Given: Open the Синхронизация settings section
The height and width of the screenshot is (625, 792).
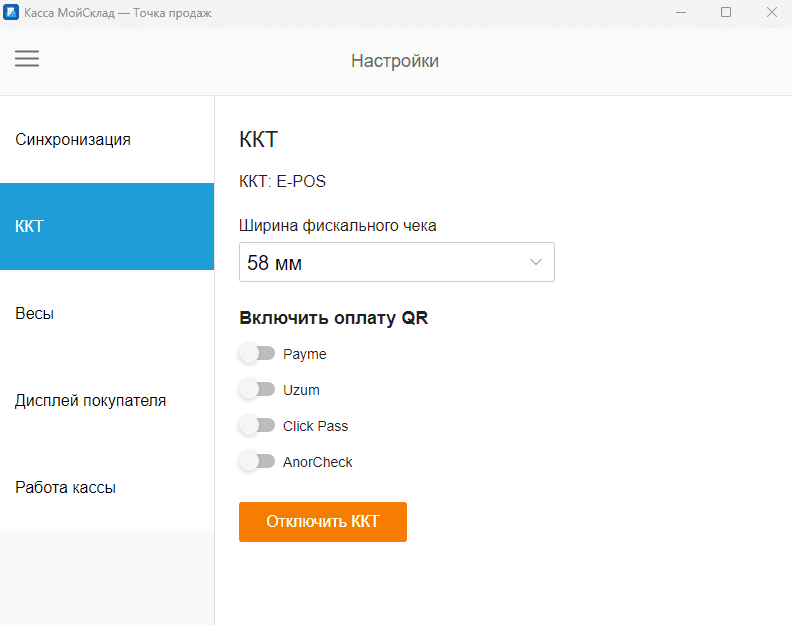Looking at the screenshot, I should point(107,139).
